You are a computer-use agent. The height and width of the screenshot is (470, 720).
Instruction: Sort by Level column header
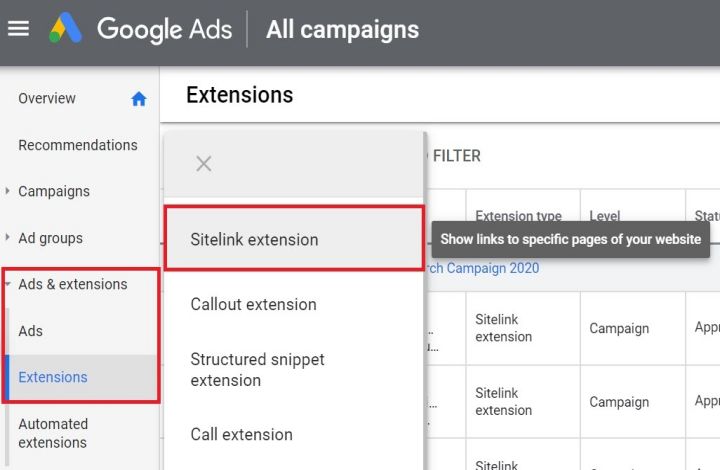click(604, 215)
